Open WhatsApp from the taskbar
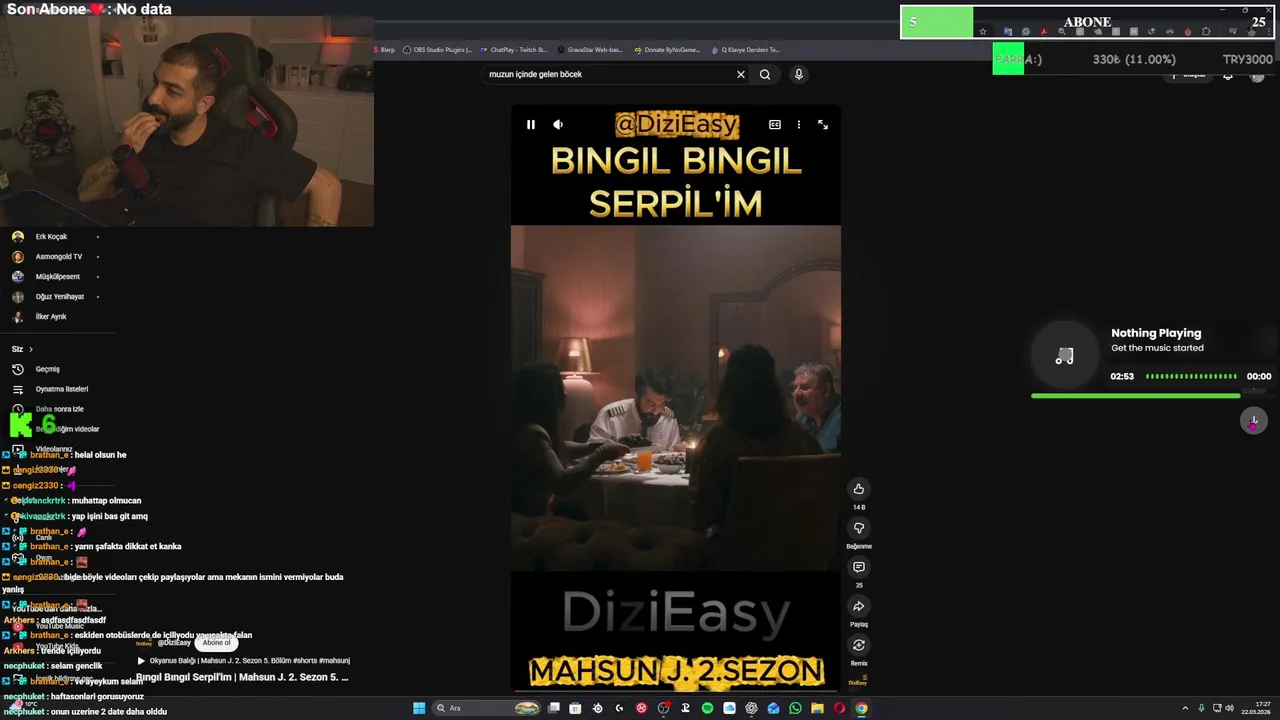The width and height of the screenshot is (1280, 720). tap(795, 708)
